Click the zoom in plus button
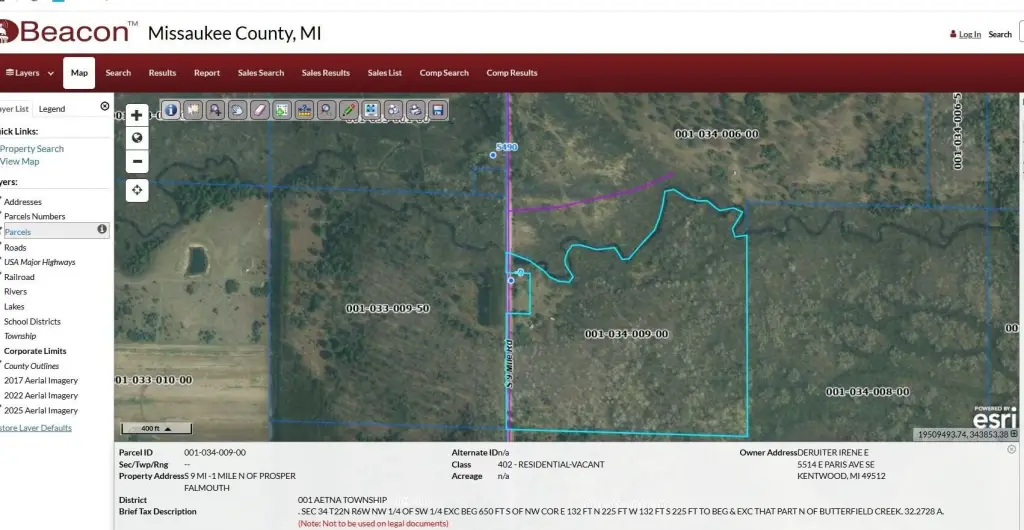The width and height of the screenshot is (1024, 530). click(x=137, y=115)
